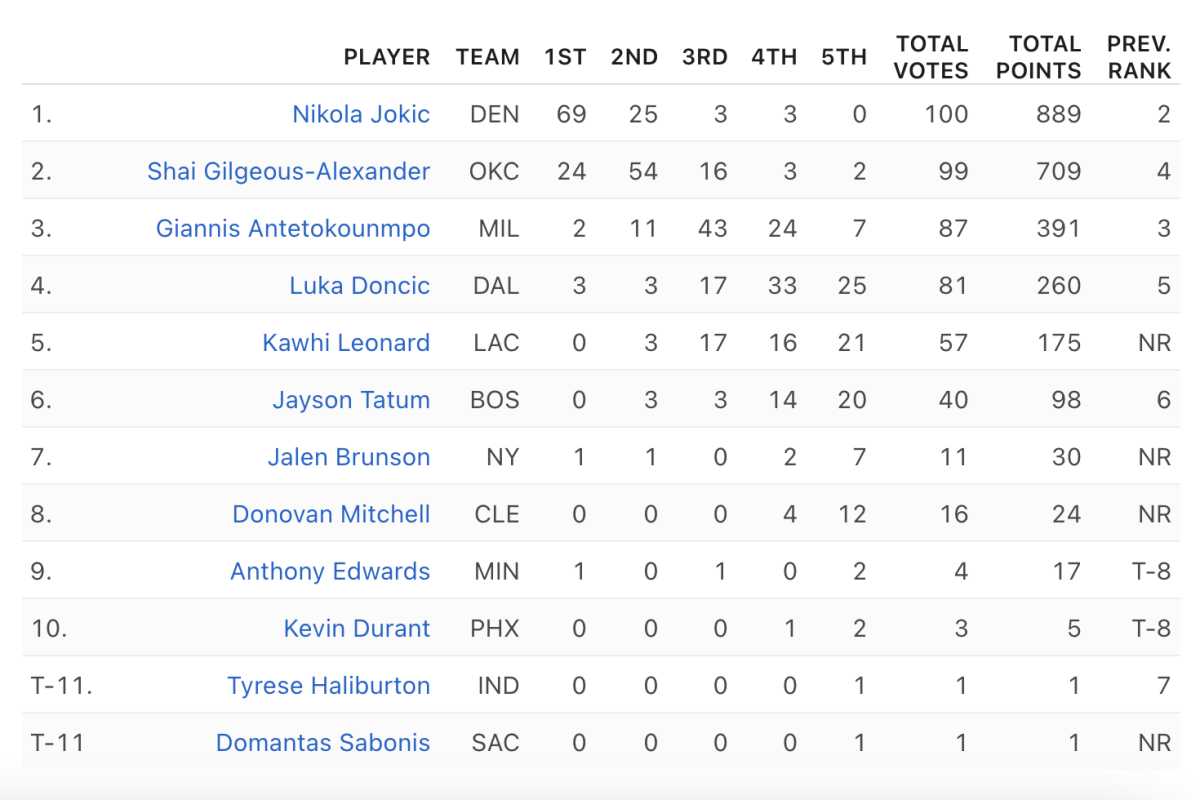Click the 1ST place votes header

tap(565, 57)
